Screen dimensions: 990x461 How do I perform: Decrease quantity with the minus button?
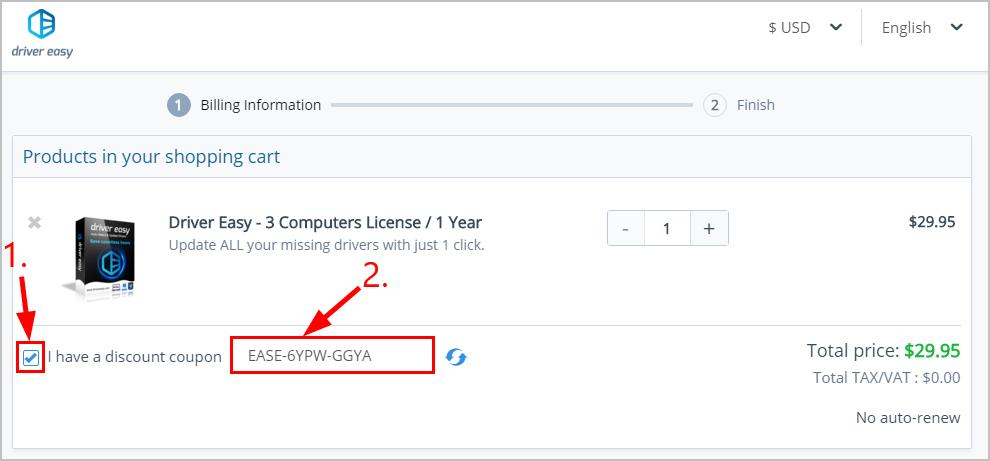[x=626, y=228]
